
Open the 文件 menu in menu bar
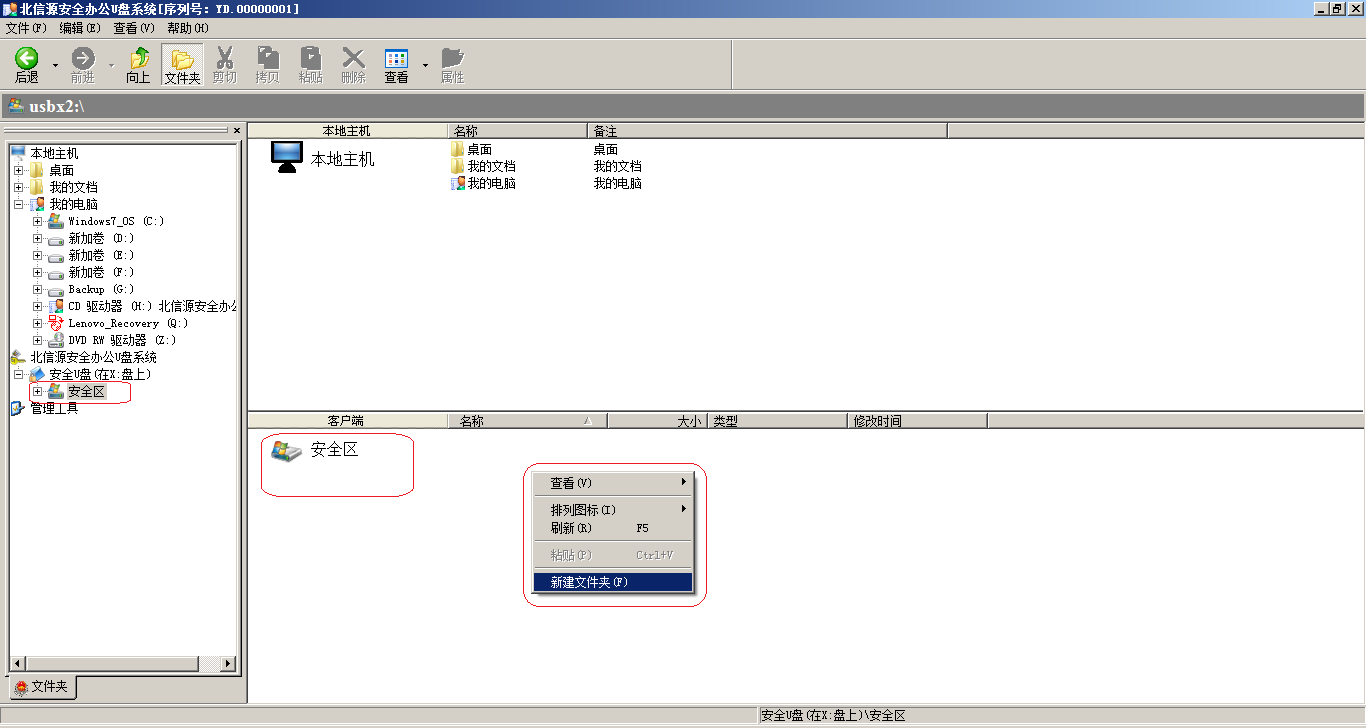[x=26, y=28]
